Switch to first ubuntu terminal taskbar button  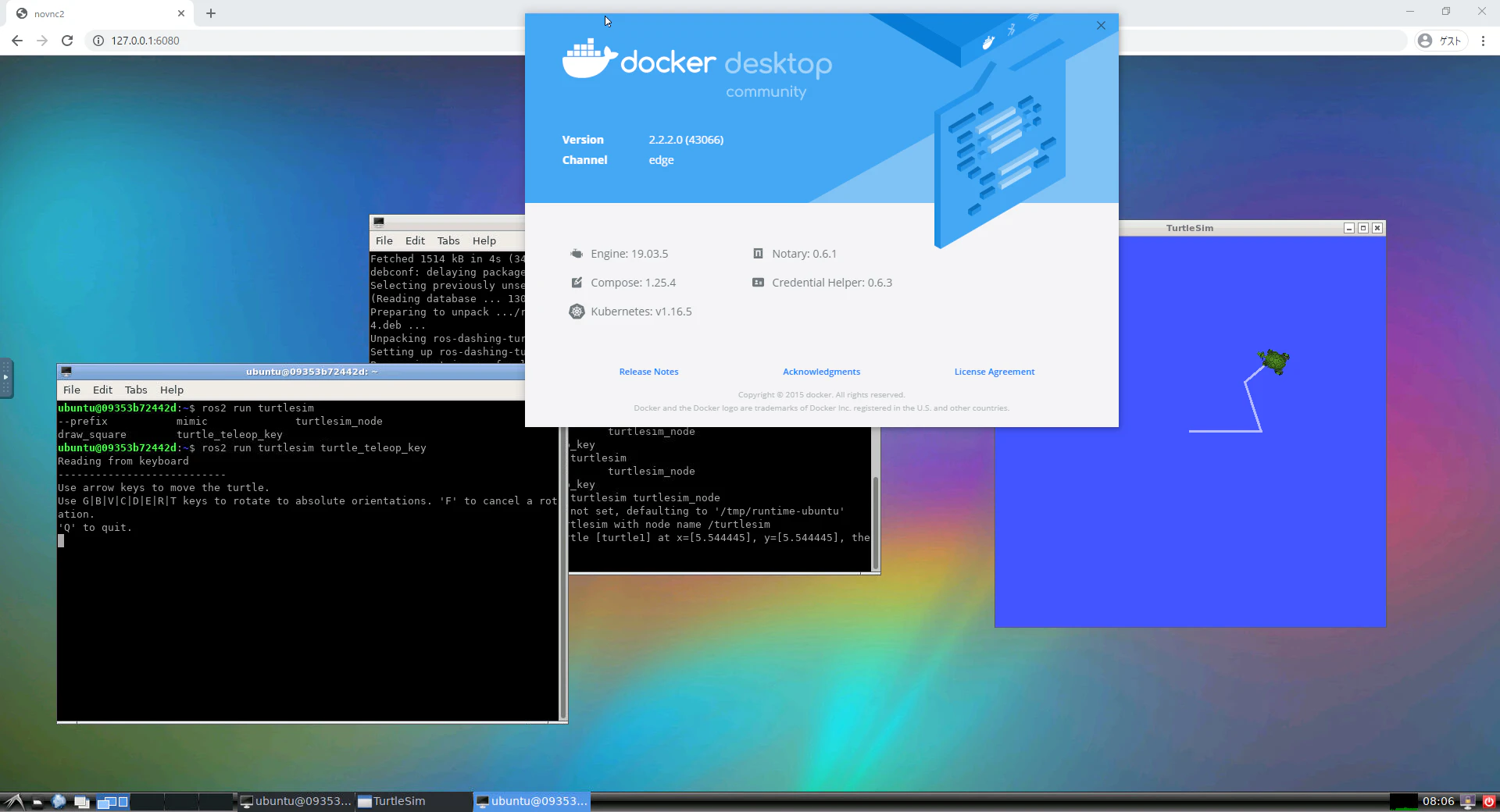pos(295,801)
